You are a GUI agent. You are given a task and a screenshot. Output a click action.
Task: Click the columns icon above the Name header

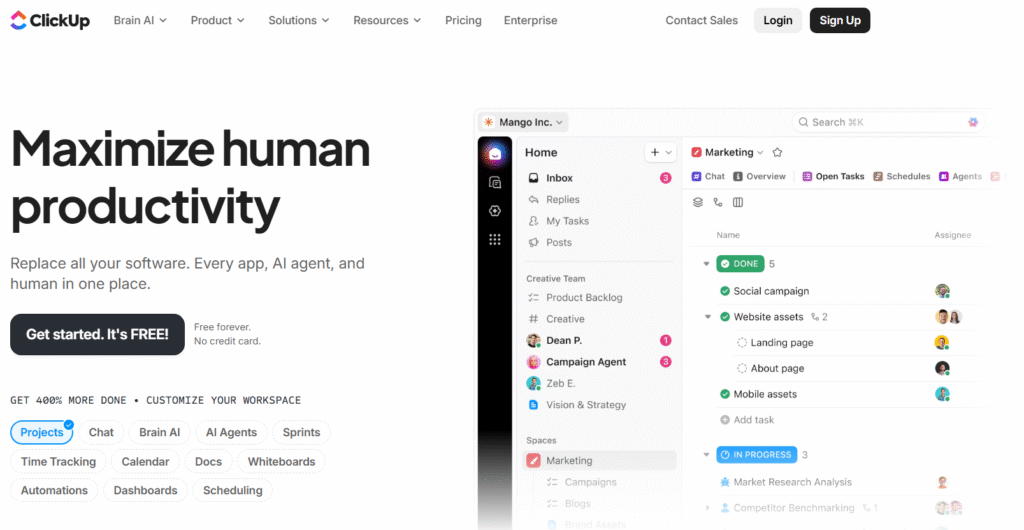point(738,202)
